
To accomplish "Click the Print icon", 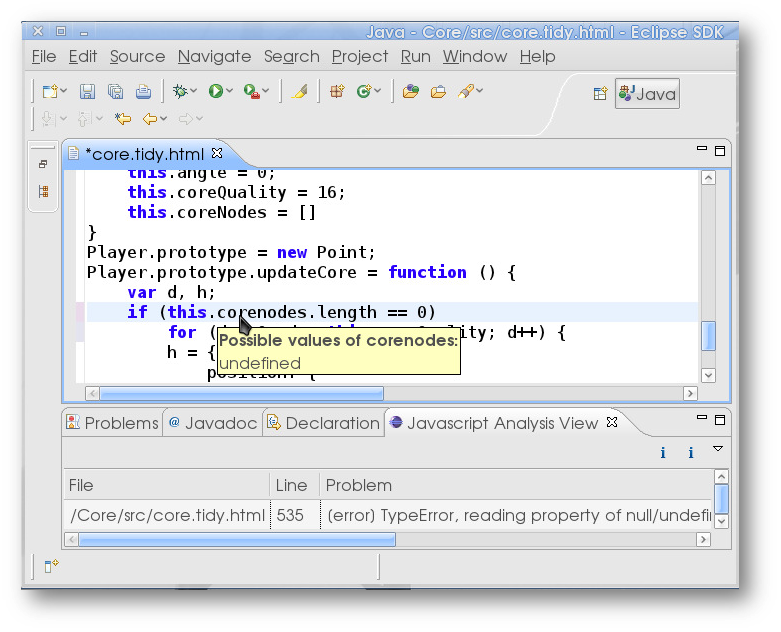I will pos(143,92).
